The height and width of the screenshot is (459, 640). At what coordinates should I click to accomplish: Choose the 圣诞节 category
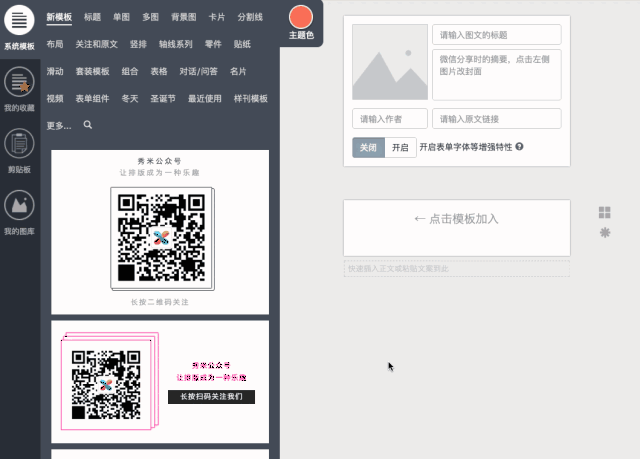coord(163,98)
